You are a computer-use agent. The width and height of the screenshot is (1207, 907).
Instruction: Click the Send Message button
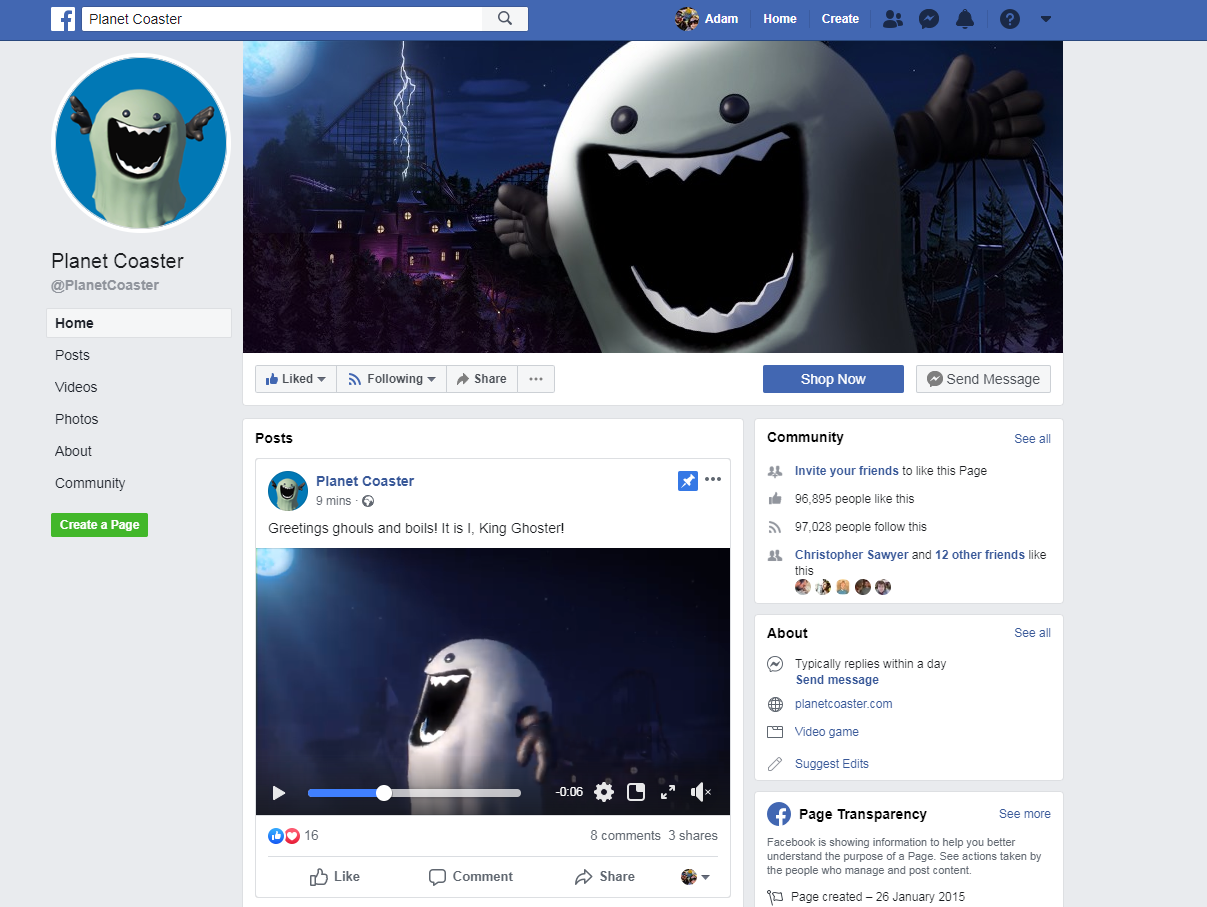pos(983,379)
